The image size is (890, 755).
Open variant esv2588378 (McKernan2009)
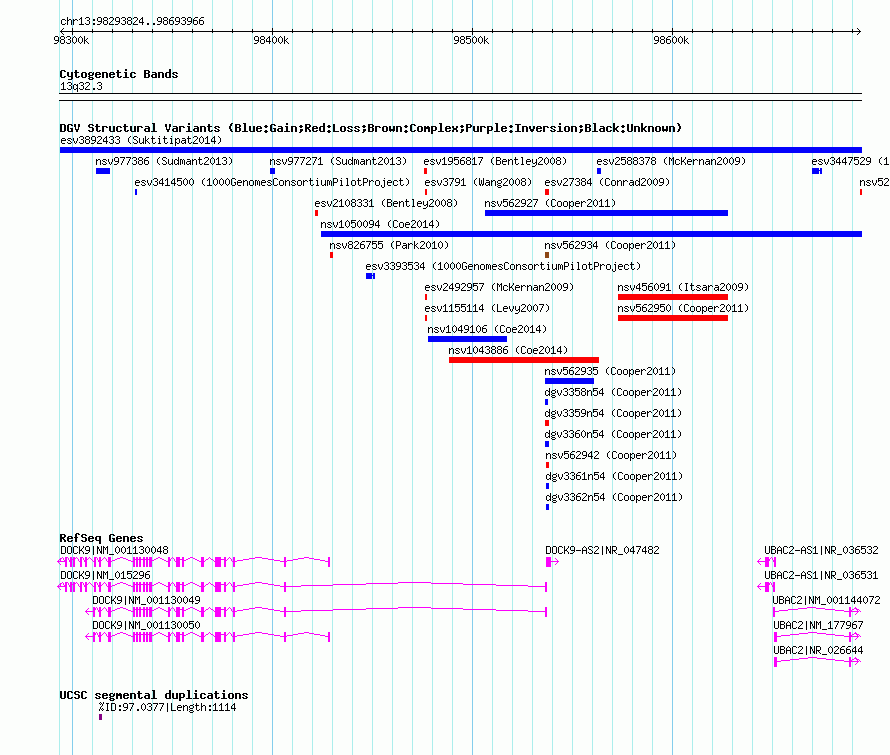[671, 161]
